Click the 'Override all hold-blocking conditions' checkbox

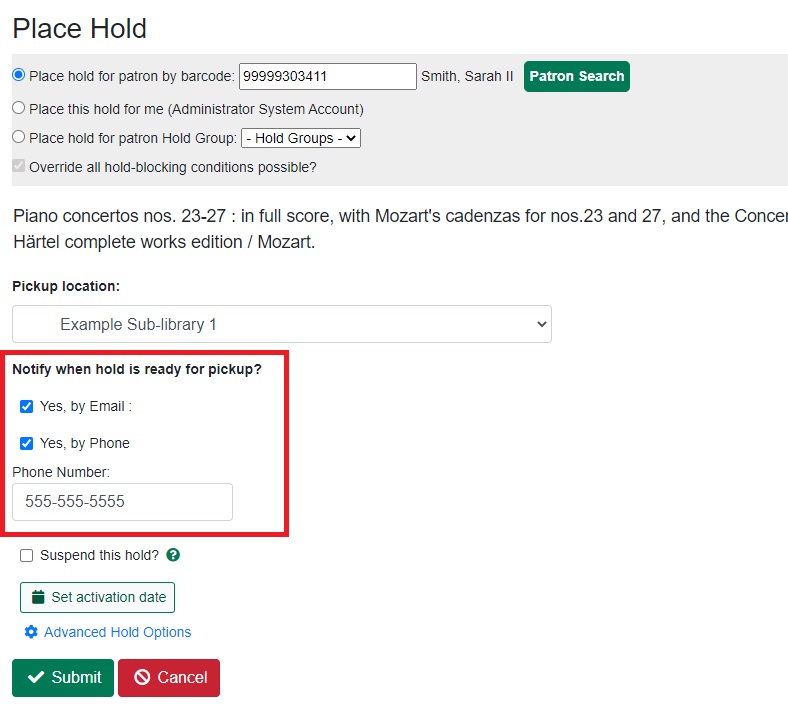[x=18, y=166]
